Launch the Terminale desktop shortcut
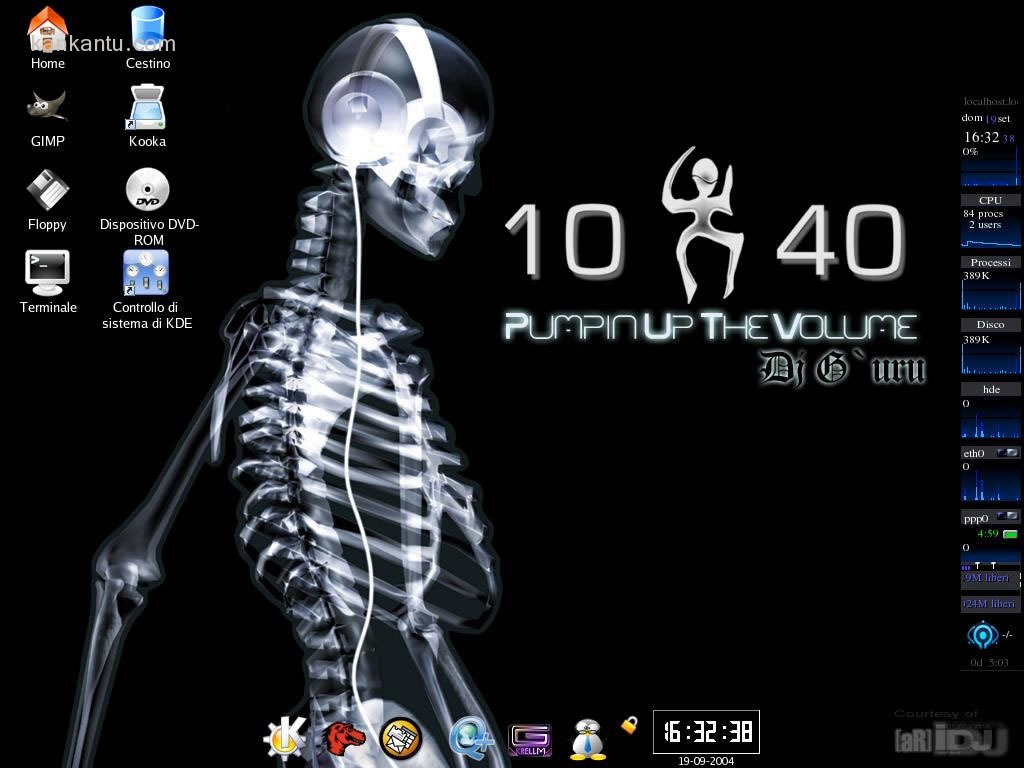This screenshot has width=1024, height=768. click(47, 271)
